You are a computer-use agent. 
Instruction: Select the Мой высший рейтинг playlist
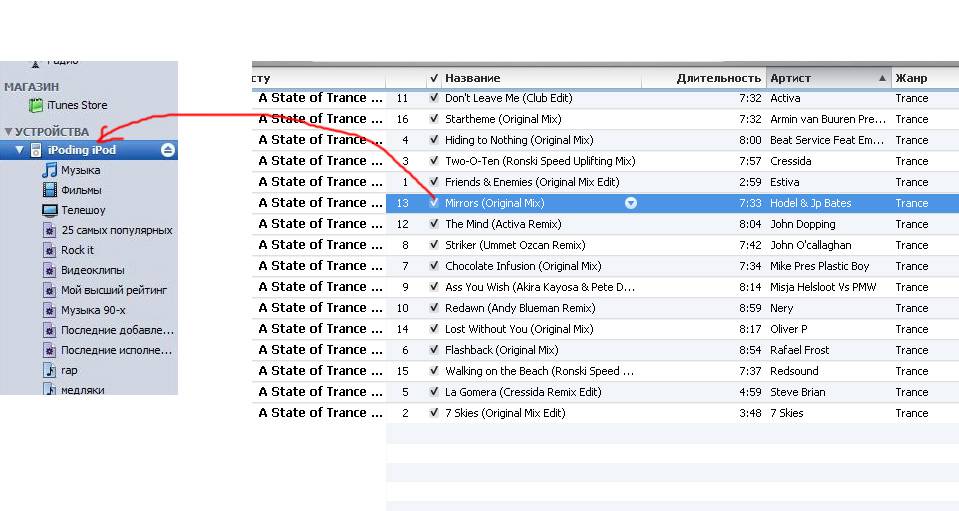[x=114, y=290]
